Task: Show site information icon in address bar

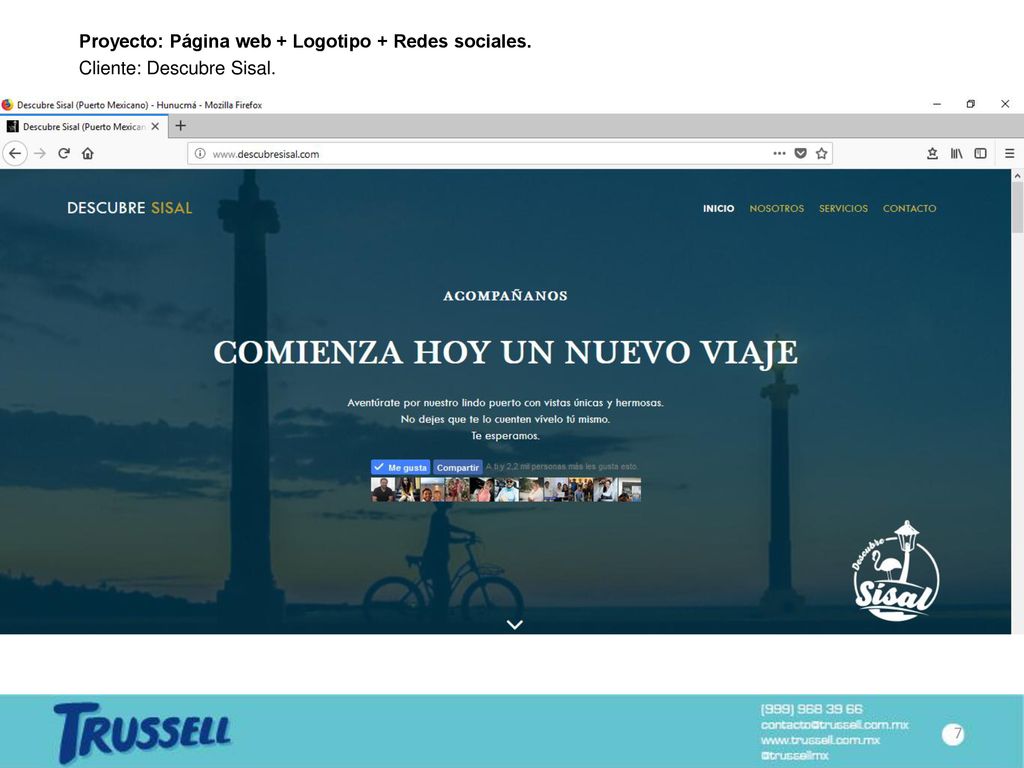Action: [200, 153]
